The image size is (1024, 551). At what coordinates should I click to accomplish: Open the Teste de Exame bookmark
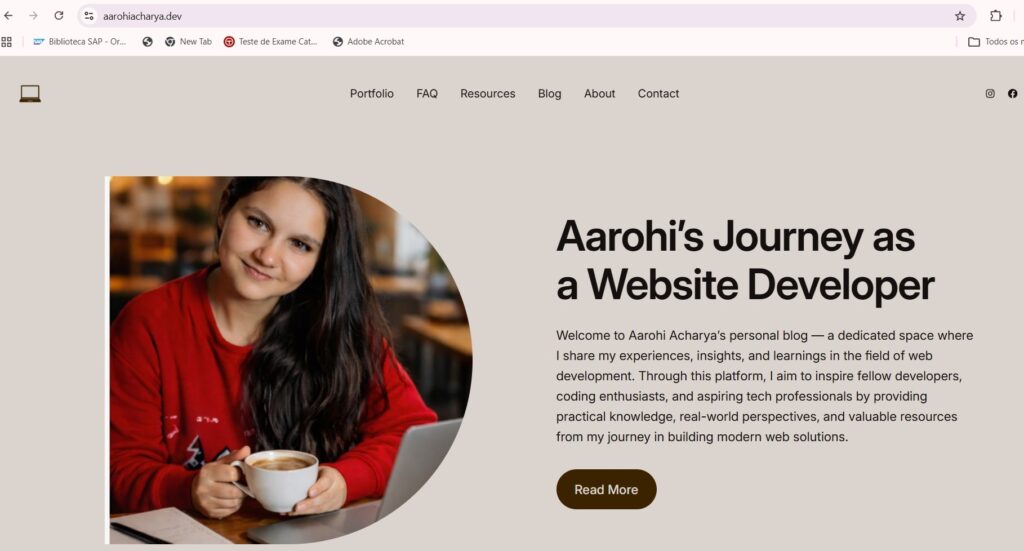pos(270,42)
